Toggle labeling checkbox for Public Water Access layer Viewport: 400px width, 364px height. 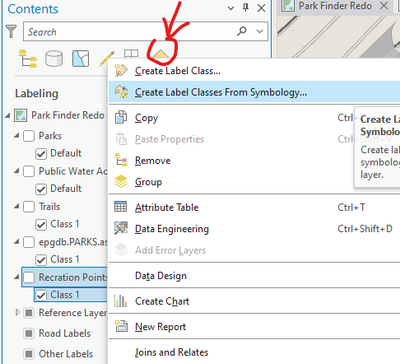click(x=29, y=171)
